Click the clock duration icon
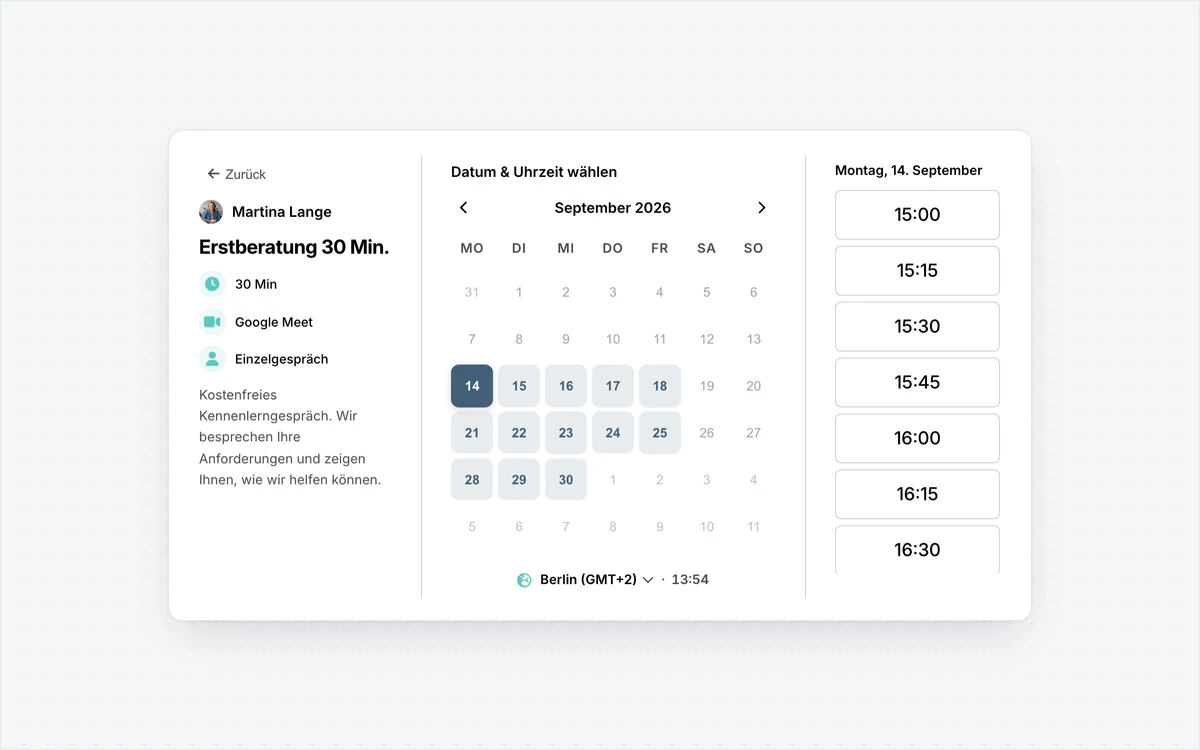This screenshot has height=750, width=1200. pyautogui.click(x=212, y=284)
